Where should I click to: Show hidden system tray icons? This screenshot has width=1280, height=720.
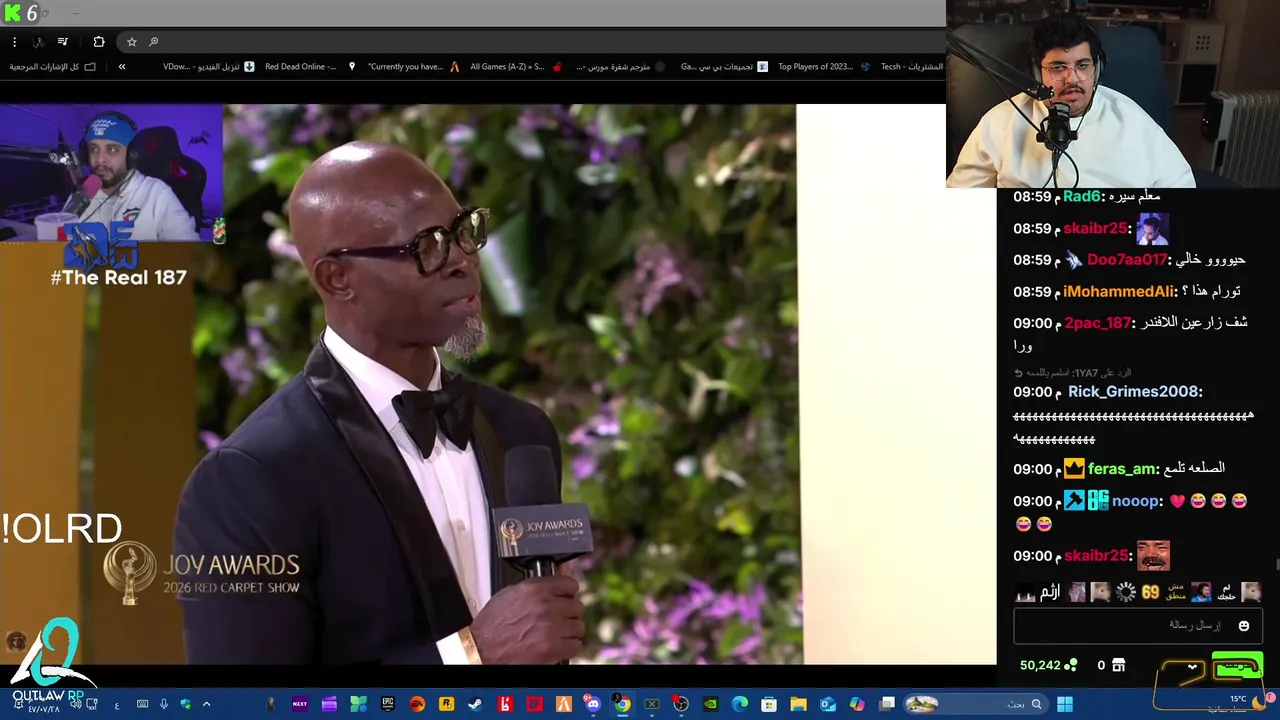tap(207, 704)
